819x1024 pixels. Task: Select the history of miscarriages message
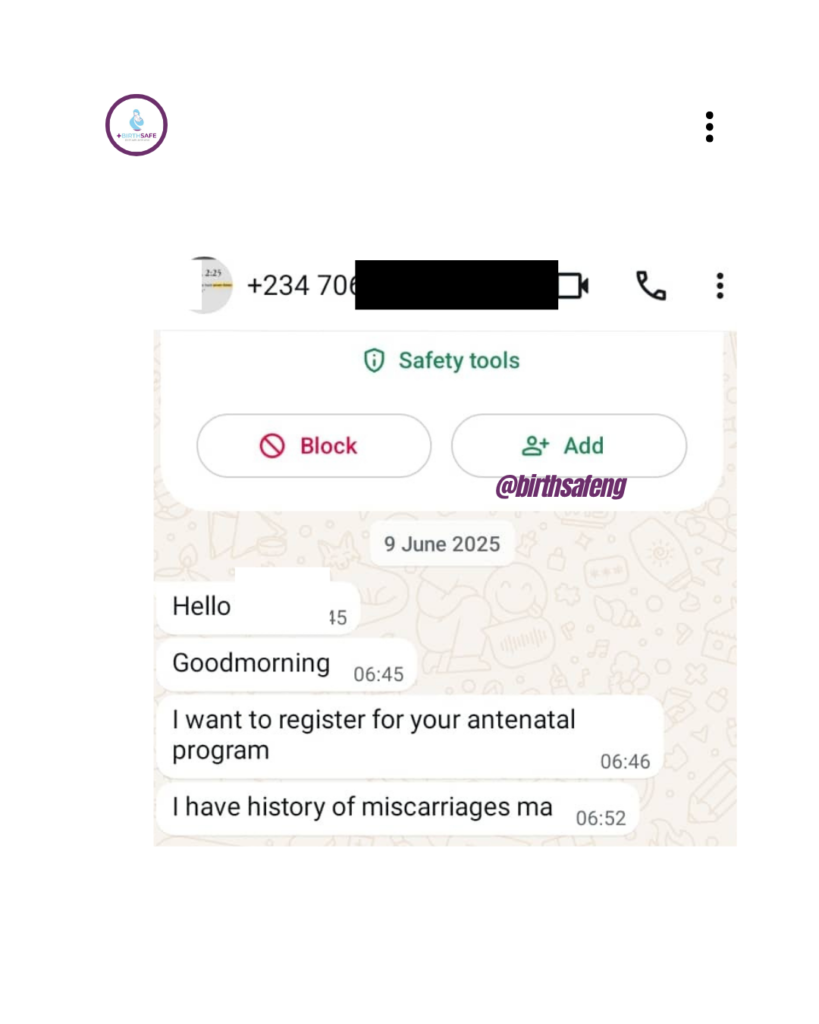(x=398, y=809)
